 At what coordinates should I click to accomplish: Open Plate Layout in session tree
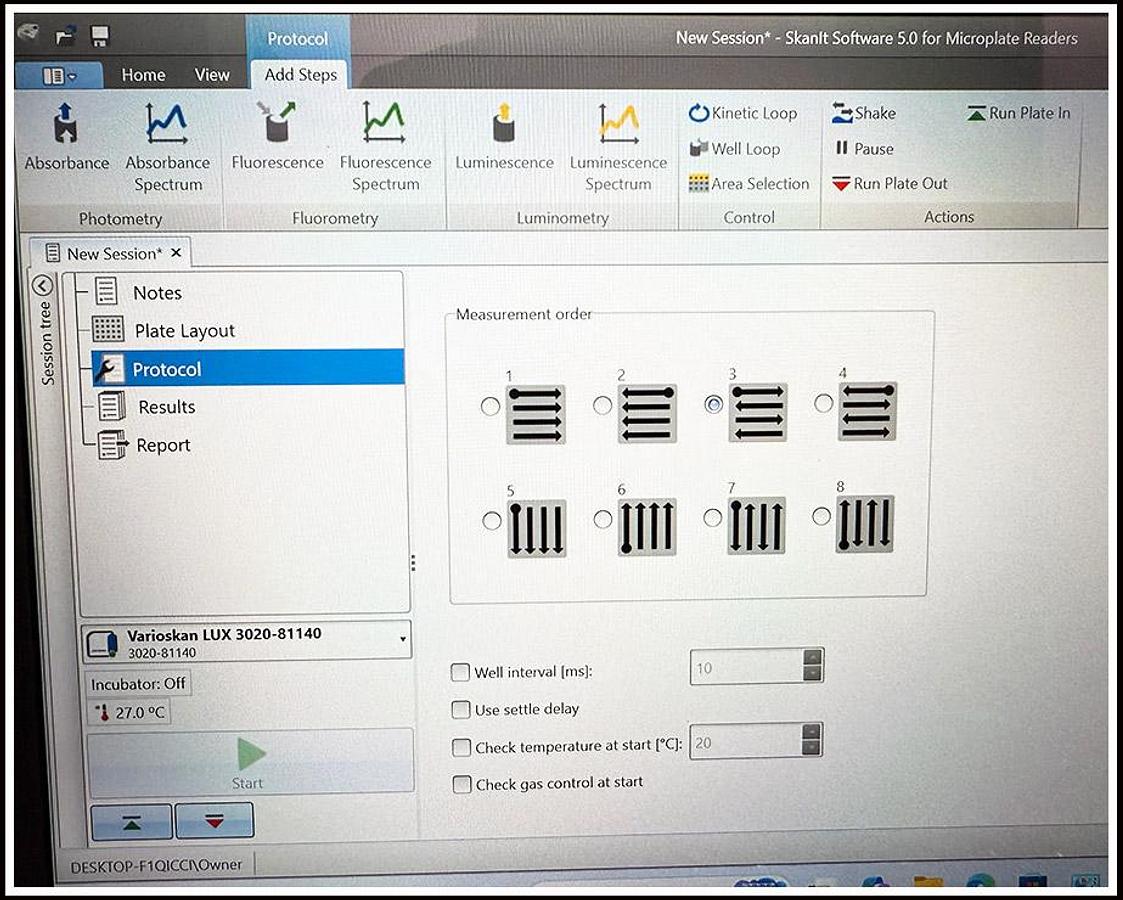(184, 331)
